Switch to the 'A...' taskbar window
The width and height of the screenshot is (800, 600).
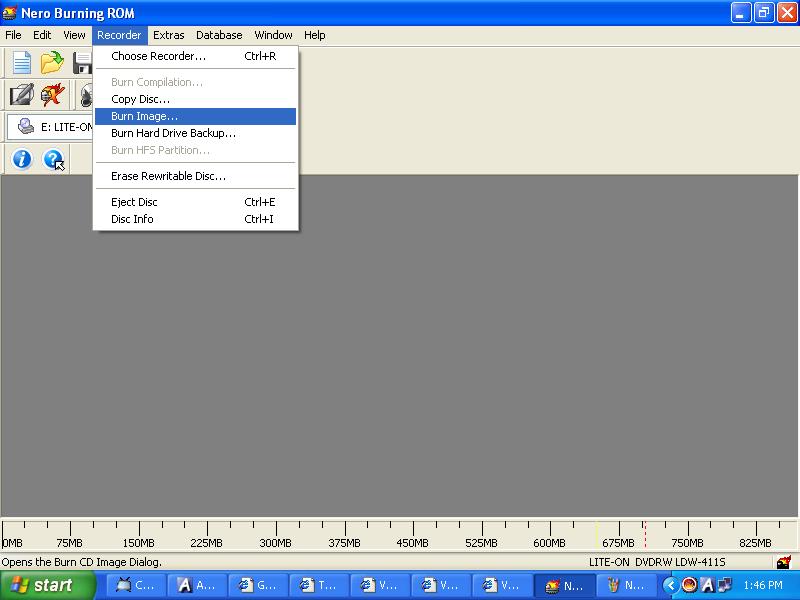tap(197, 585)
